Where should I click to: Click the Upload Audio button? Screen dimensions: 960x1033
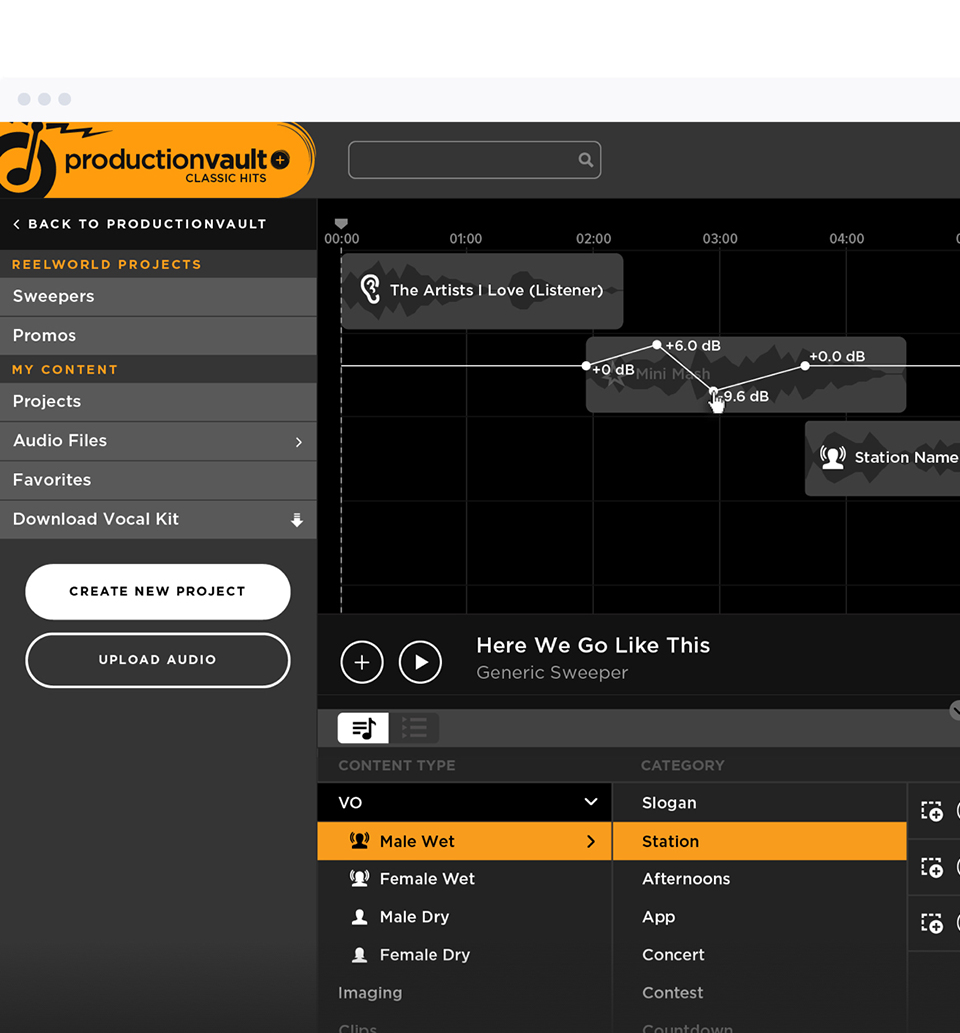[x=158, y=660]
